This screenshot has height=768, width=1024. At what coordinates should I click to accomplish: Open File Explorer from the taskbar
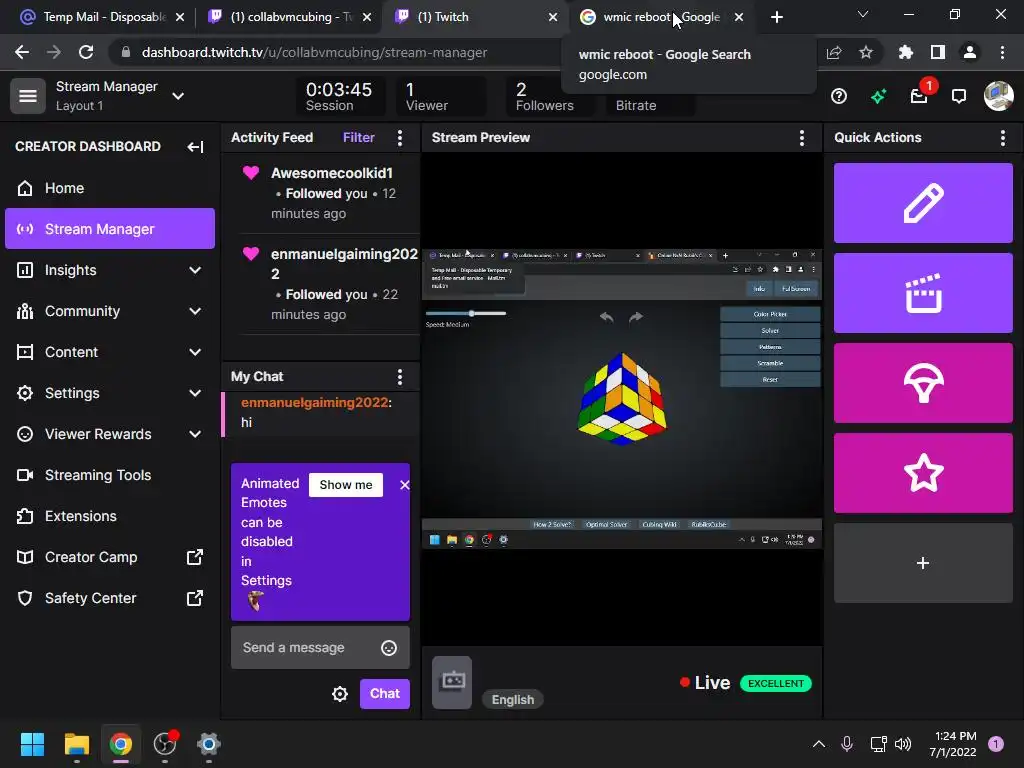coord(76,744)
